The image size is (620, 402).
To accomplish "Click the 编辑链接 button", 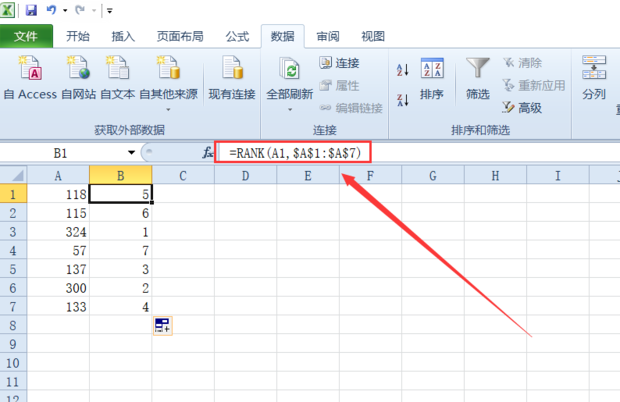I will coord(351,108).
